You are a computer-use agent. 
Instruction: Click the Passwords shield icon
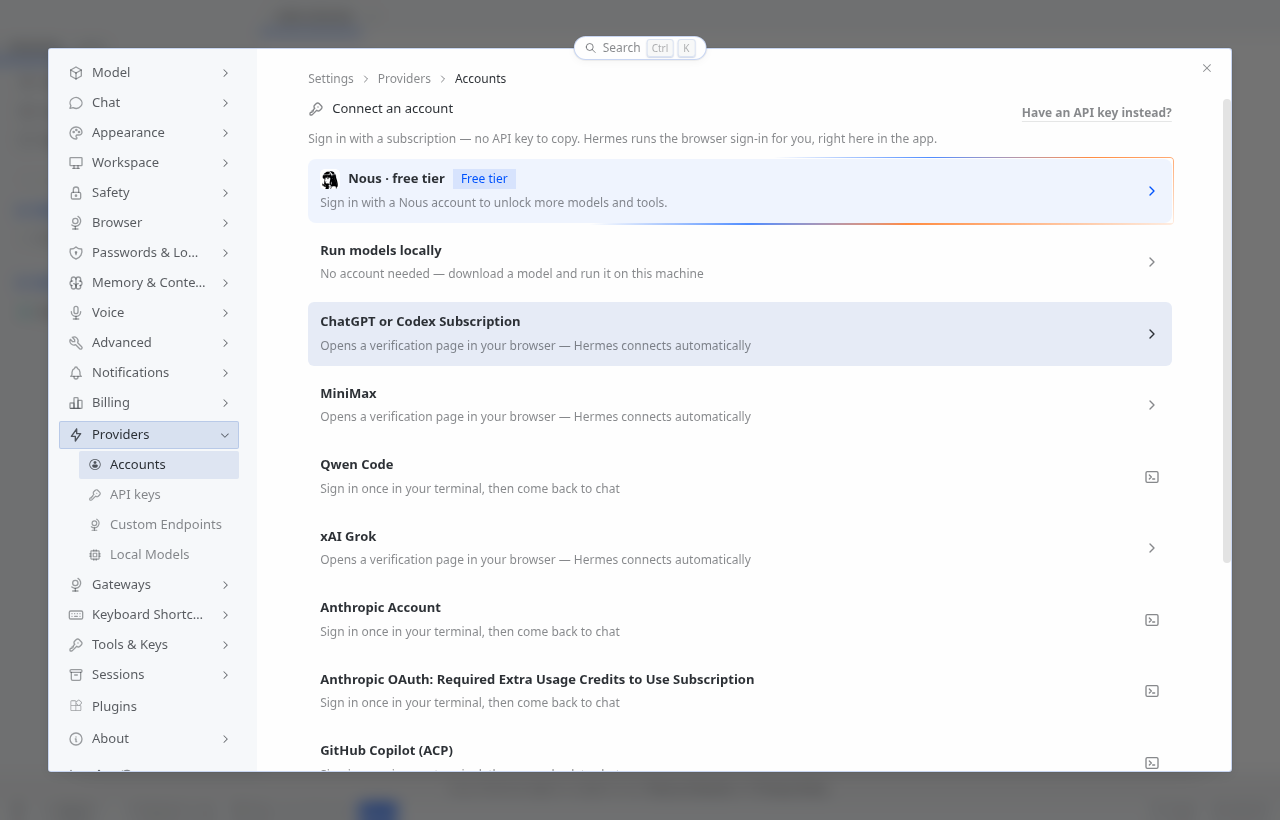point(76,253)
